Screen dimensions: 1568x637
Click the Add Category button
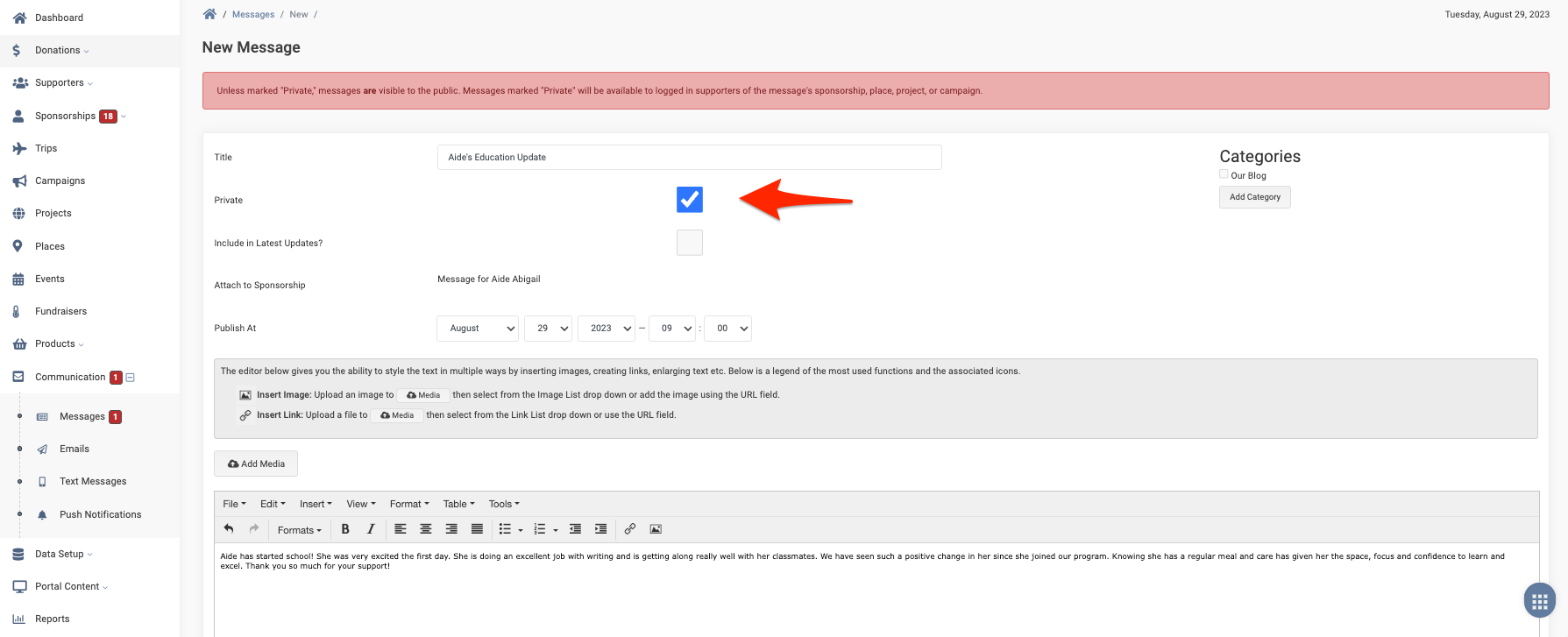pos(1254,197)
